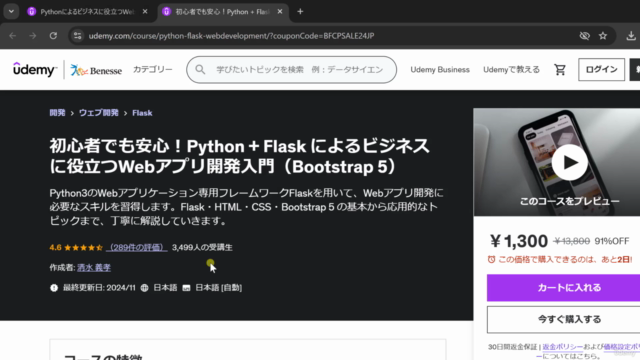Open the 289件の評価 ratings link

point(137,247)
